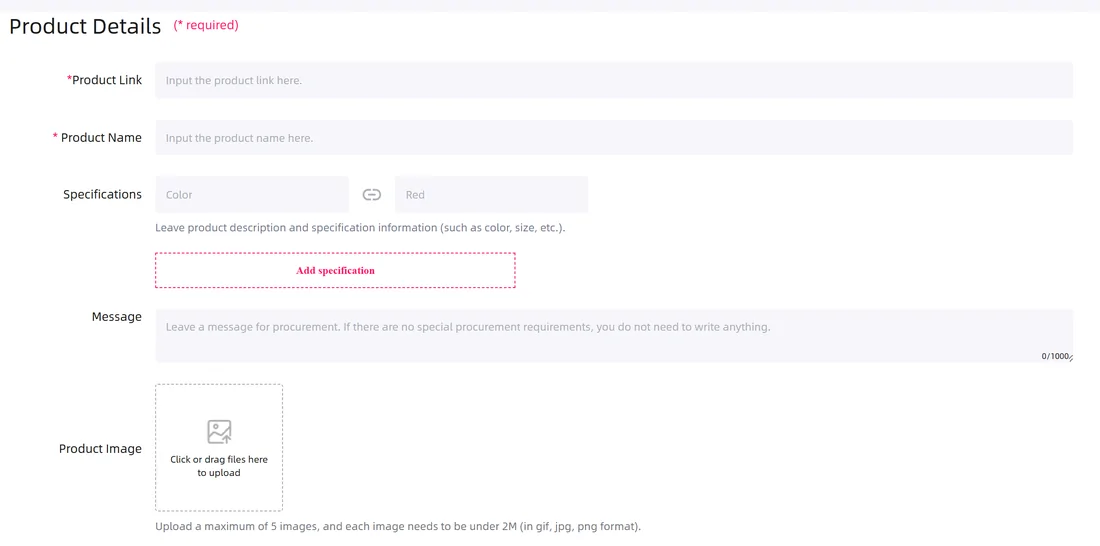Click the '0/1000' character counter

pos(1054,356)
